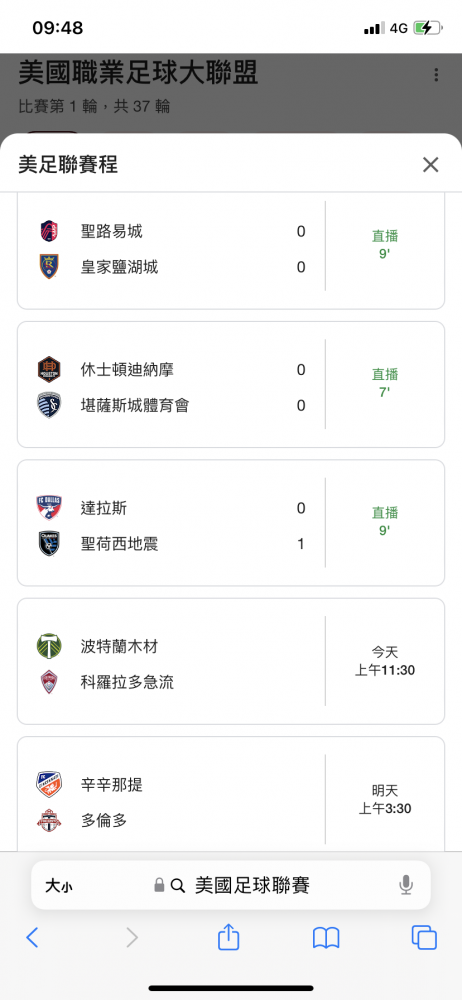Open the three-dot more options menu

coord(436,75)
